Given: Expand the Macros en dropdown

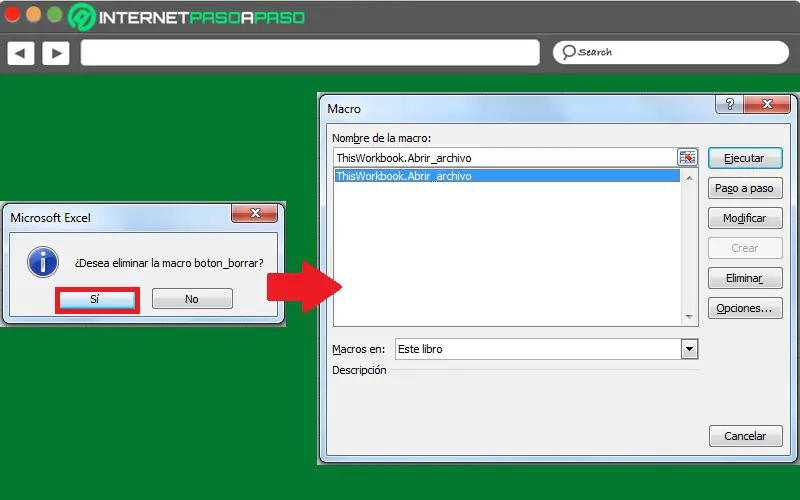Looking at the screenshot, I should point(689,349).
